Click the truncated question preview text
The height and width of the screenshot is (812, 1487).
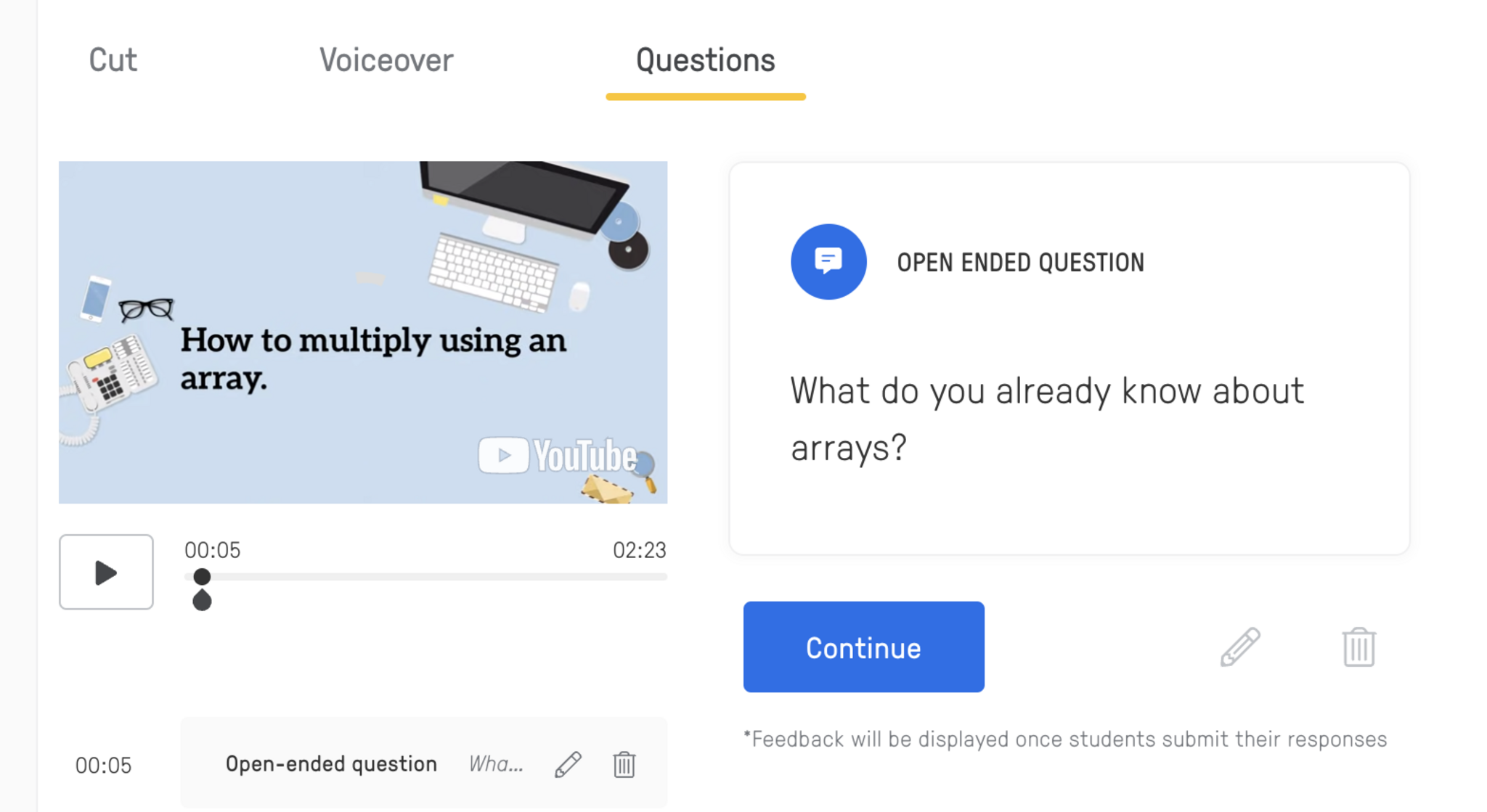tap(496, 764)
